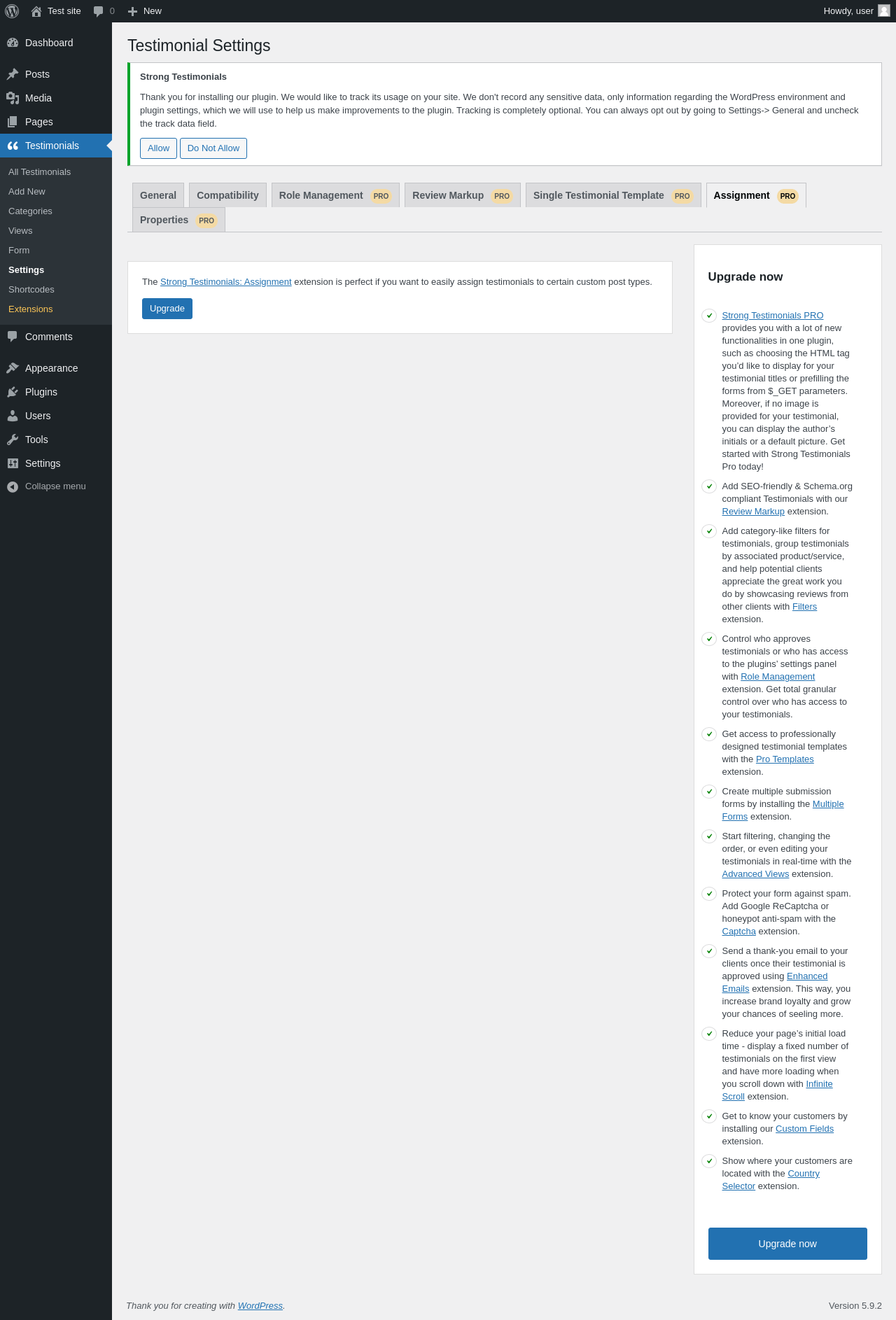The image size is (896, 1320).
Task: Open the Properties tab
Action: 178,220
